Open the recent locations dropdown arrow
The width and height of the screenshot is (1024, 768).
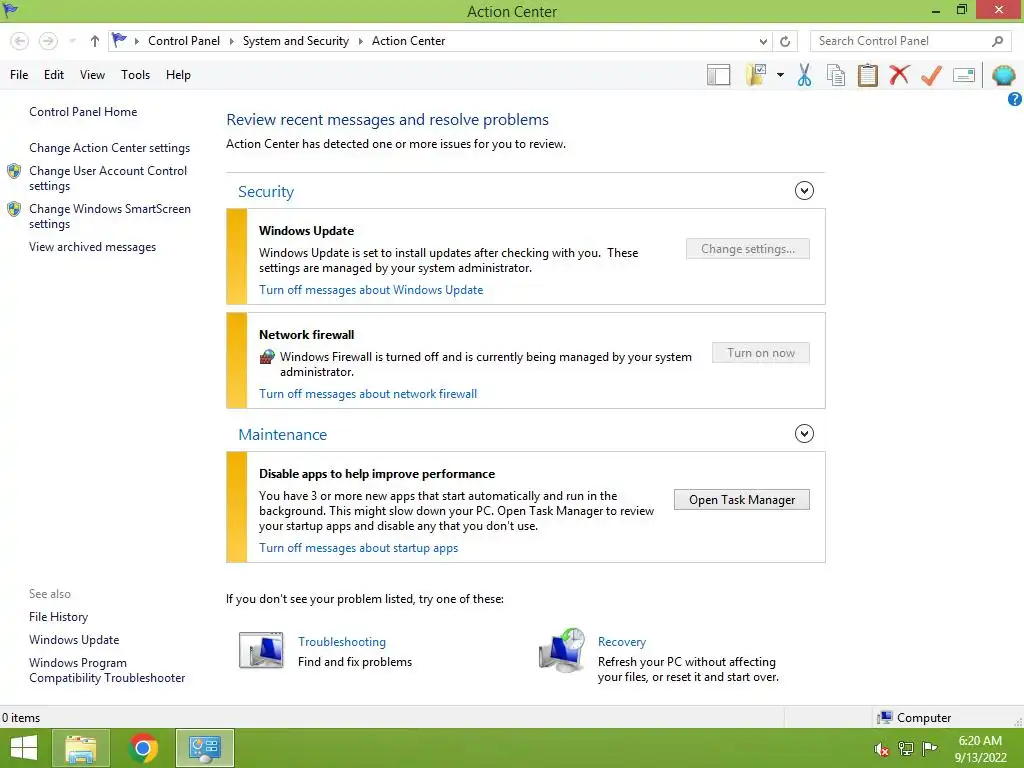click(x=72, y=41)
